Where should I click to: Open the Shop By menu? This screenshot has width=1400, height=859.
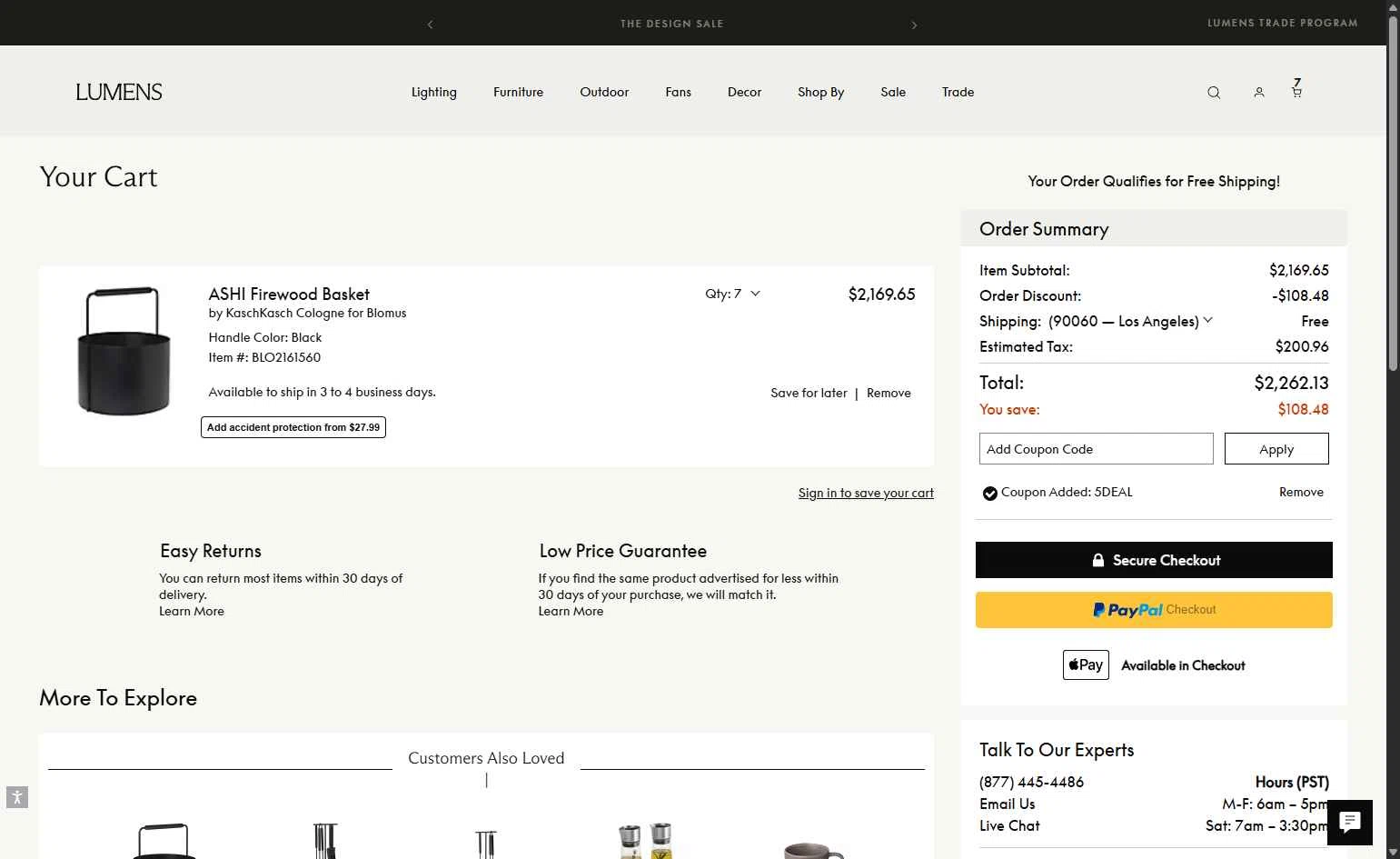pos(820,92)
